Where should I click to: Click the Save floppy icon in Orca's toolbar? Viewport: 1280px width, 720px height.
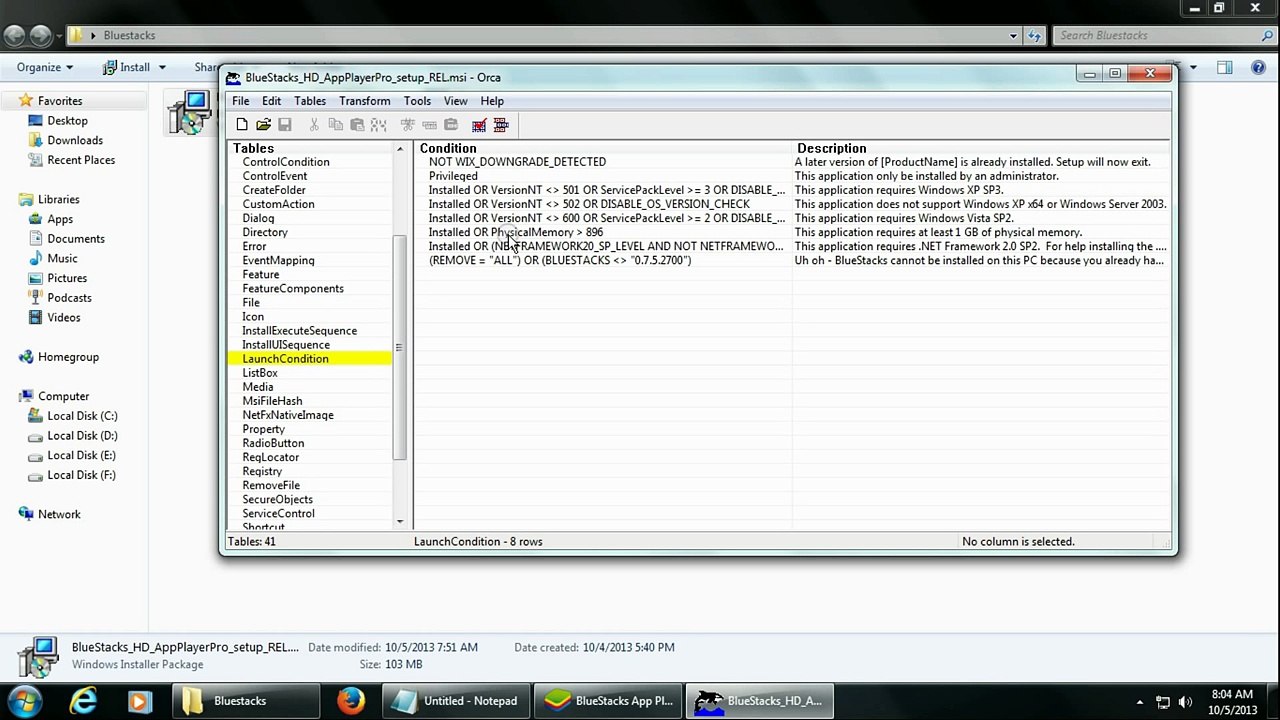285,125
